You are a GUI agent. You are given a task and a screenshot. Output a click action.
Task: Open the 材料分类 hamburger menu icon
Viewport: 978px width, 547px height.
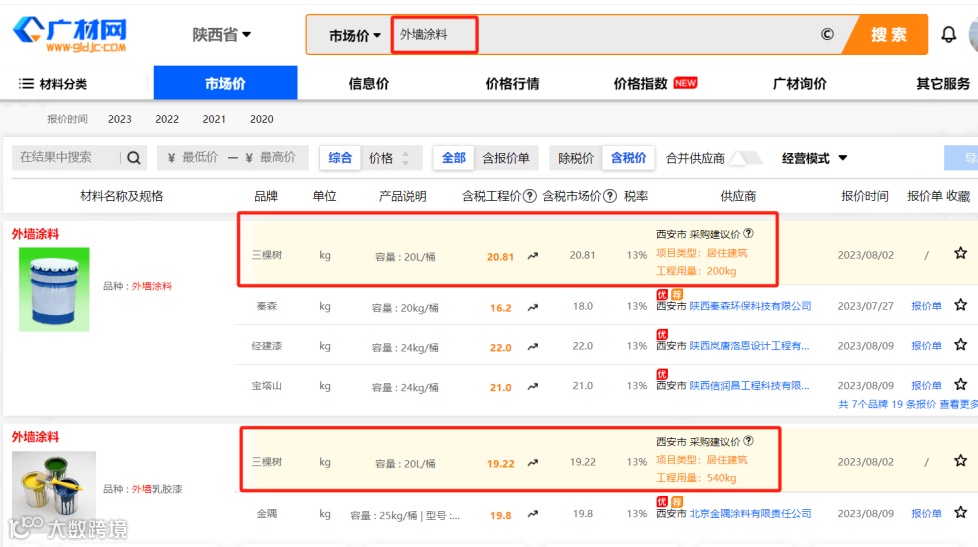pos(26,84)
